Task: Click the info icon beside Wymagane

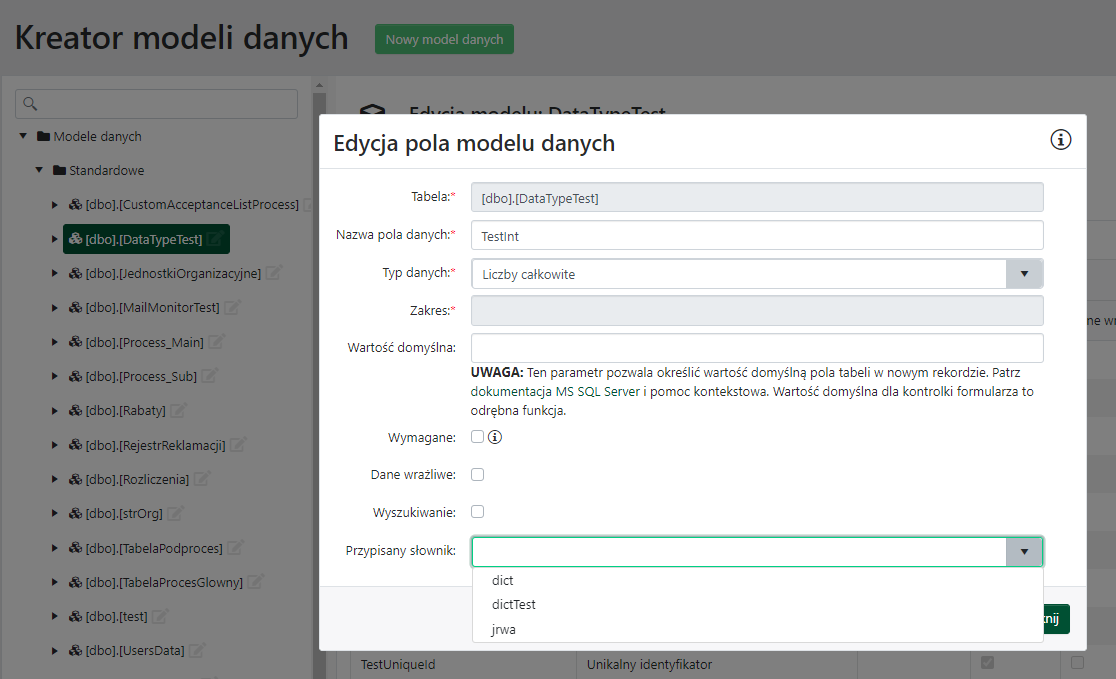Action: (x=494, y=436)
